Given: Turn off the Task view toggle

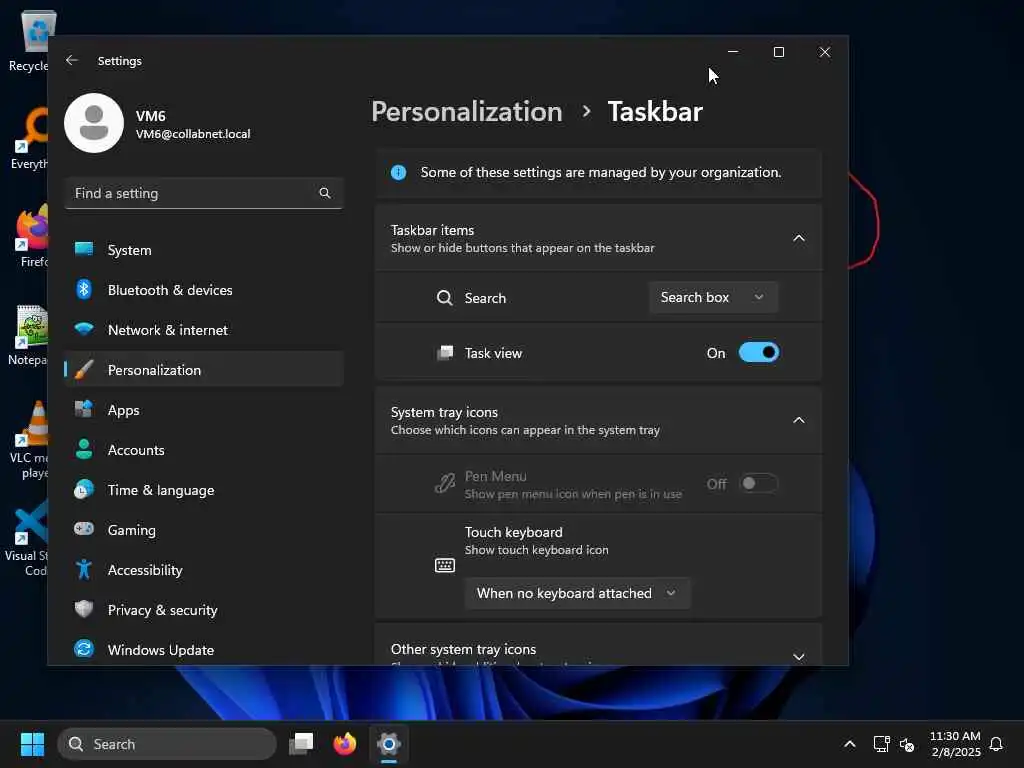Looking at the screenshot, I should [759, 353].
